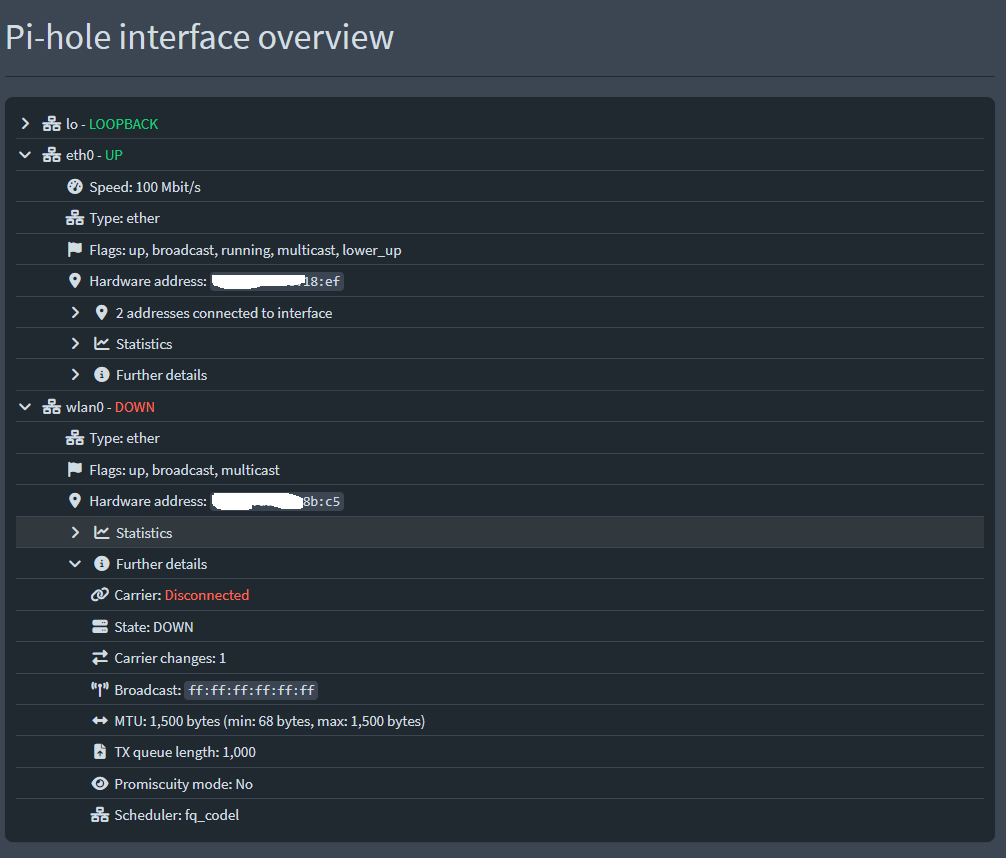Click the eth0 hardware address ending 18:ef
The width and height of the screenshot is (1006, 858).
pos(277,281)
